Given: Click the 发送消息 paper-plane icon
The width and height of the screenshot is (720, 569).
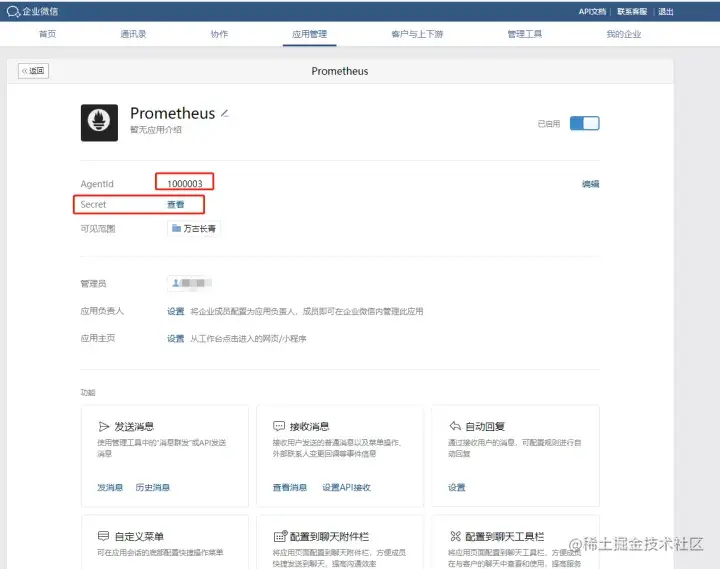Looking at the screenshot, I should point(104,427).
